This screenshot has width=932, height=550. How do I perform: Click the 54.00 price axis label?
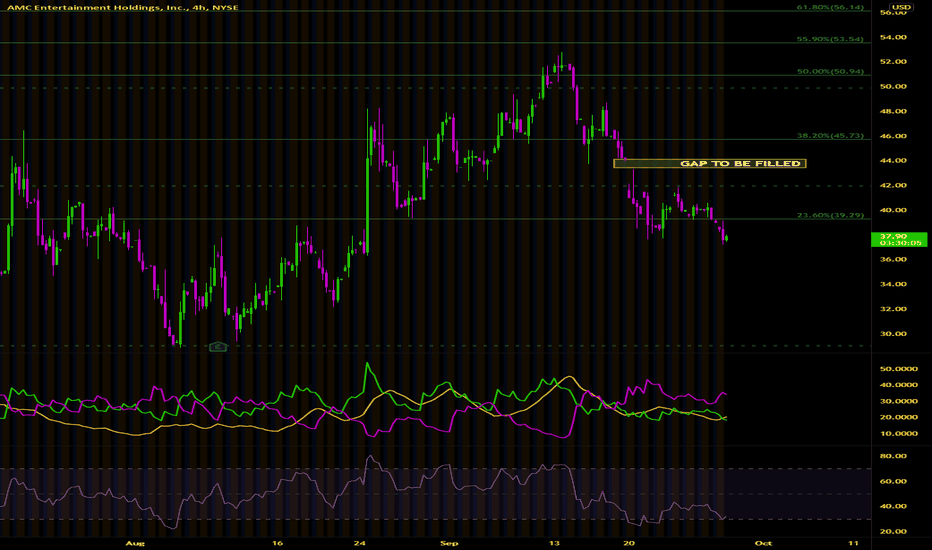coord(893,37)
